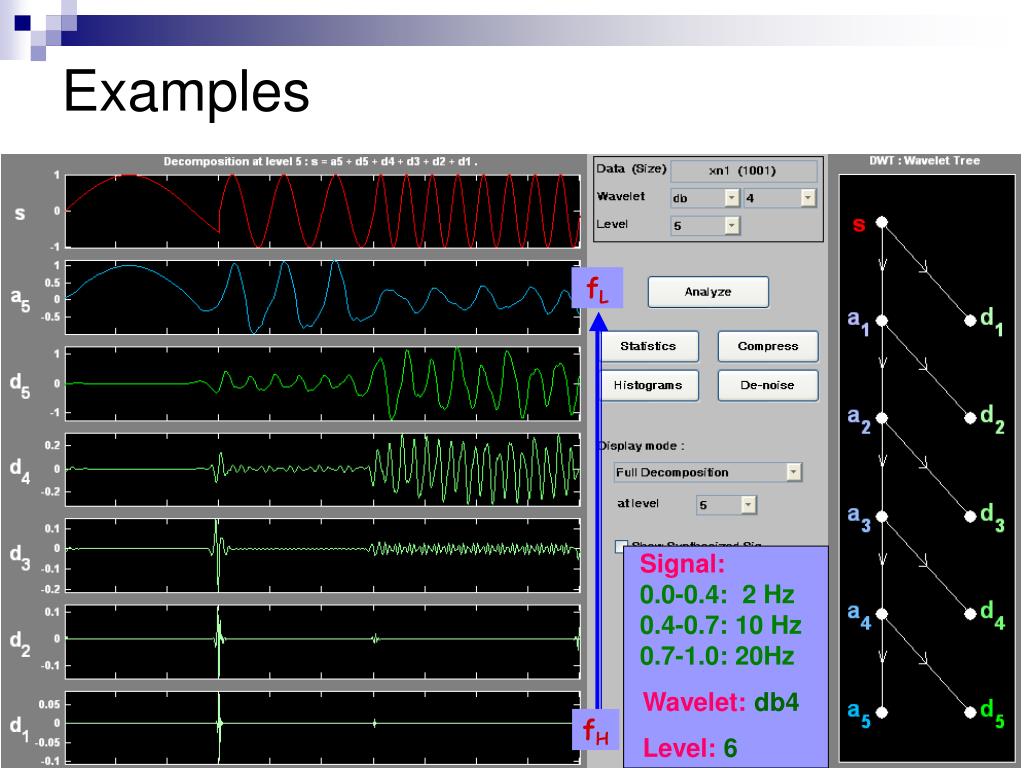Open Histograms
The image size is (1024, 768).
click(648, 385)
